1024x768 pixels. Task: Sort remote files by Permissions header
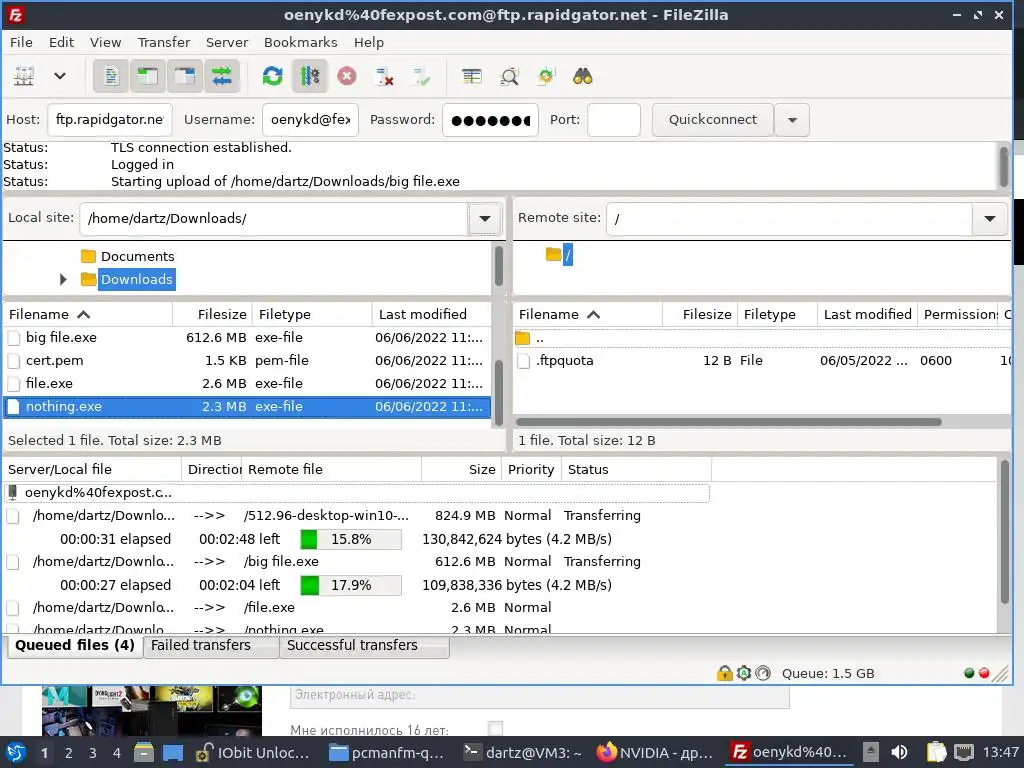(x=958, y=314)
